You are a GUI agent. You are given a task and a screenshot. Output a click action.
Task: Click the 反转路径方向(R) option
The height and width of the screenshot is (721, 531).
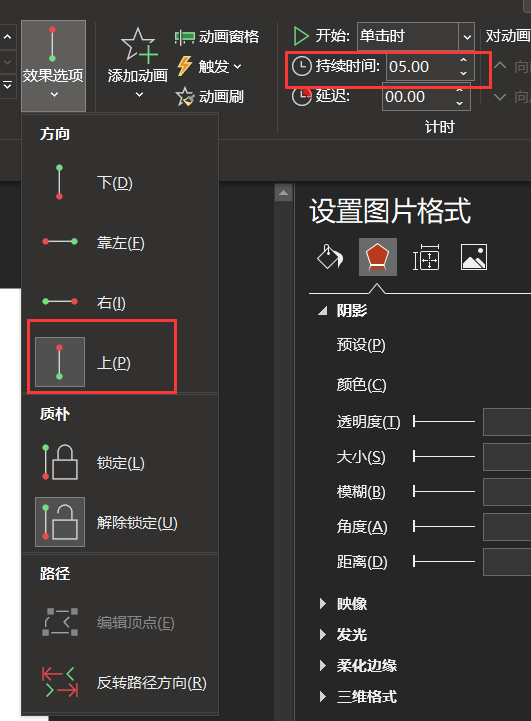click(x=120, y=682)
